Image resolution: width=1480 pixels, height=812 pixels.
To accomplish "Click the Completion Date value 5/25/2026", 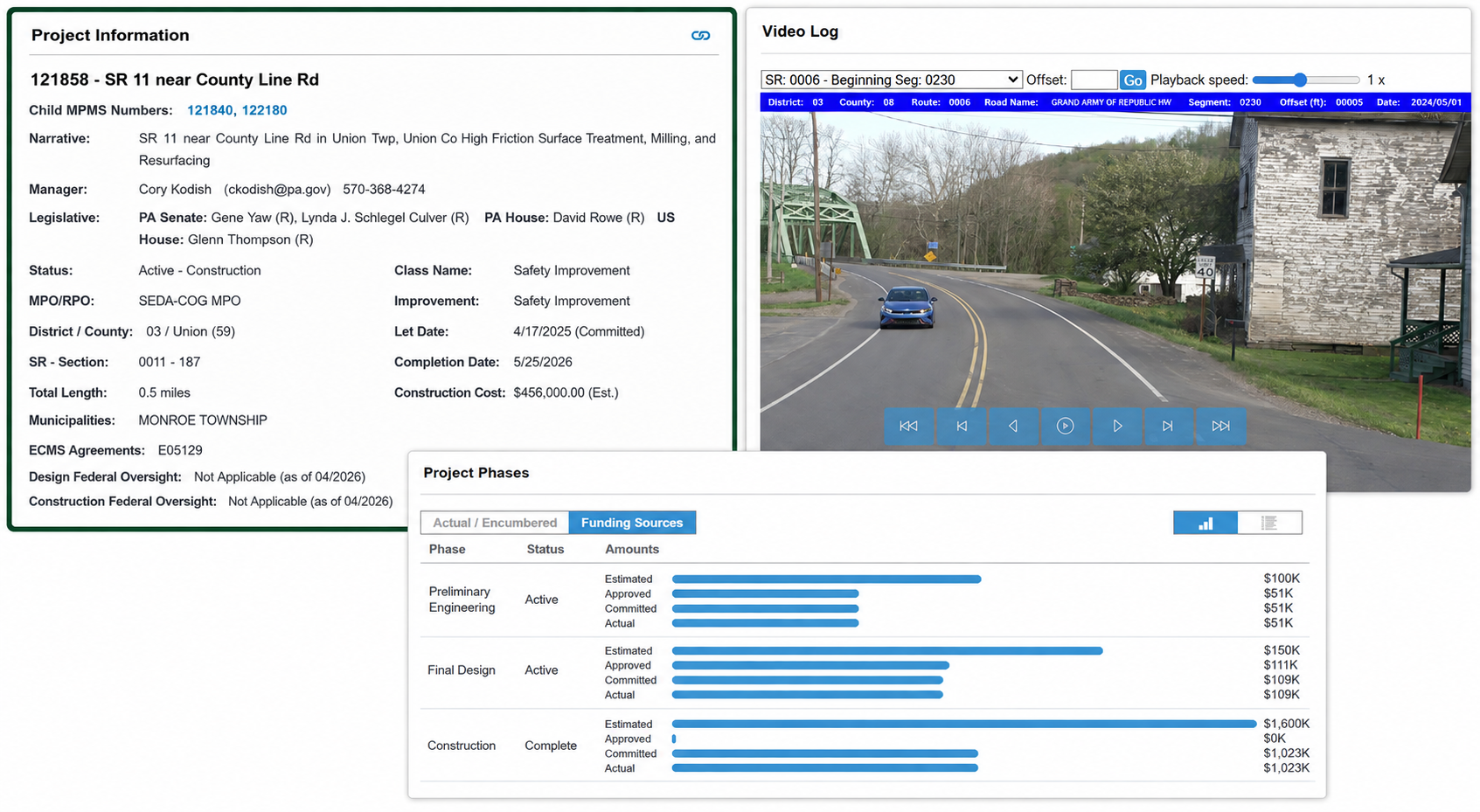I will click(x=543, y=362).
